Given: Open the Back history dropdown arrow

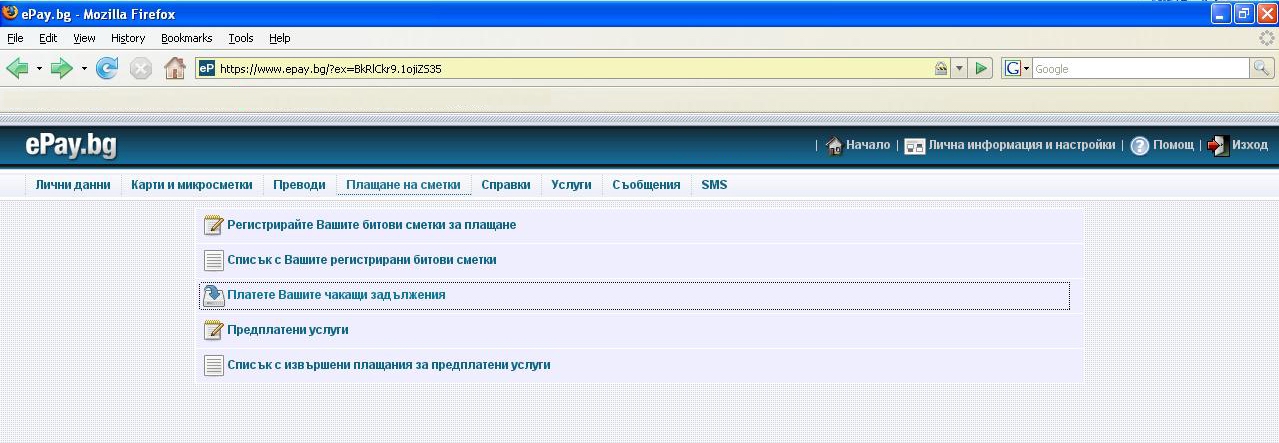Looking at the screenshot, I should tap(39, 69).
